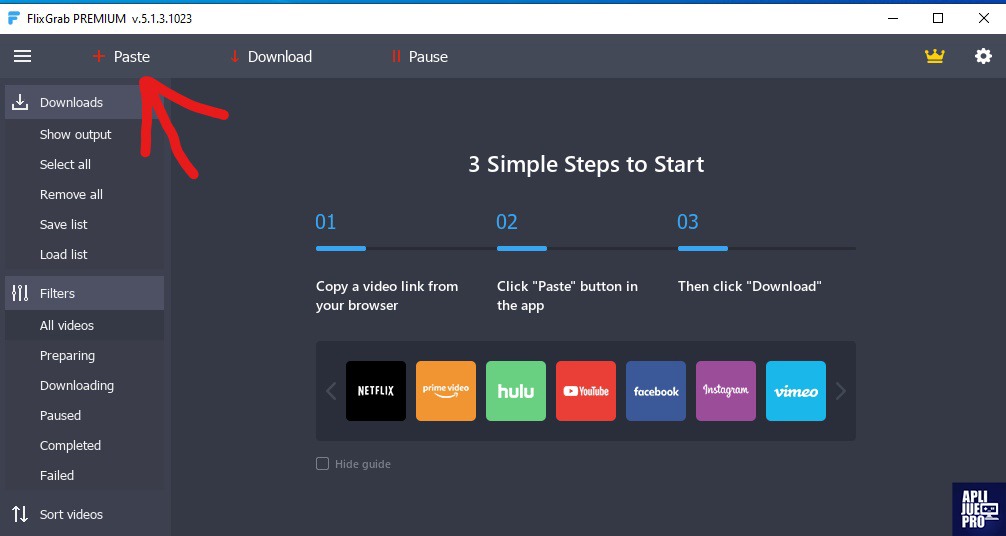Check the Hide guide checkbox
1006x536 pixels.
point(323,463)
